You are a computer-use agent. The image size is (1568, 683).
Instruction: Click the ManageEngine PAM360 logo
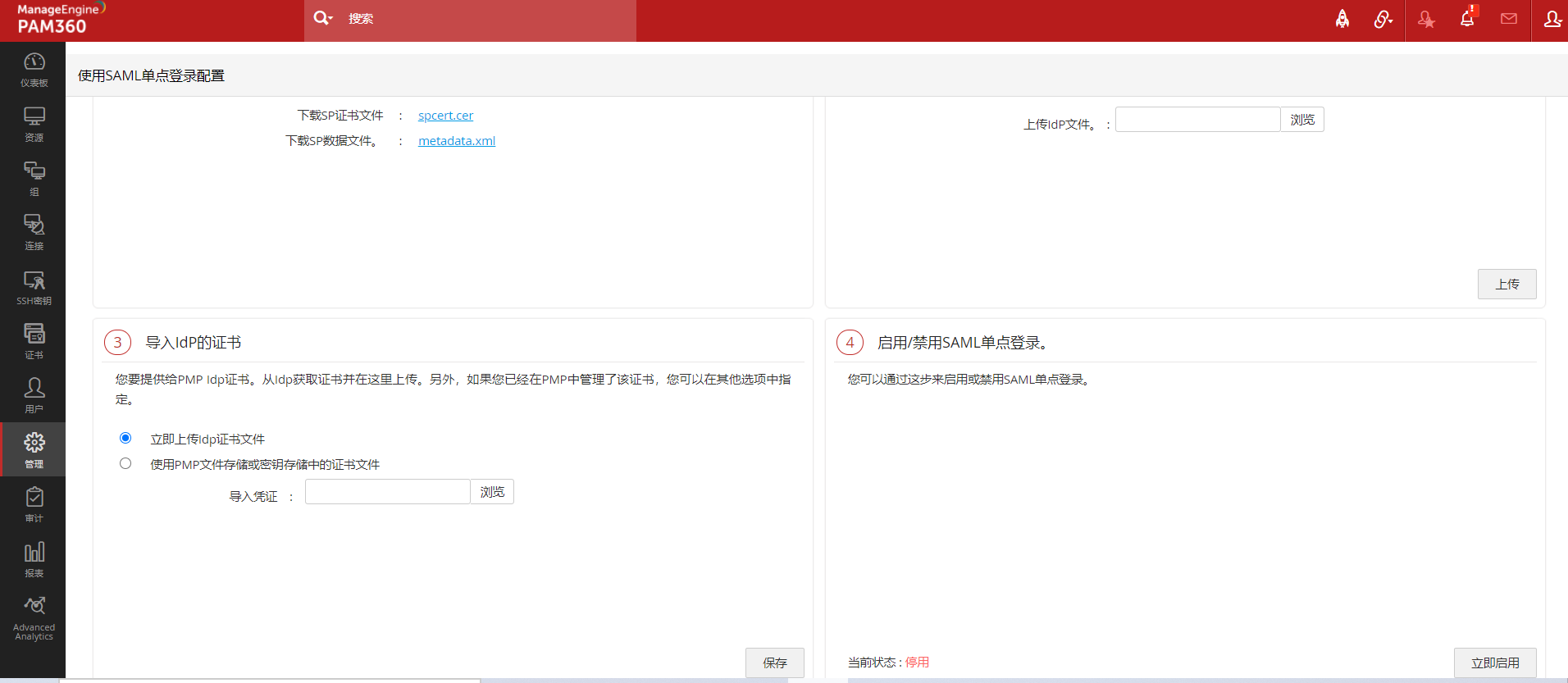(62, 19)
